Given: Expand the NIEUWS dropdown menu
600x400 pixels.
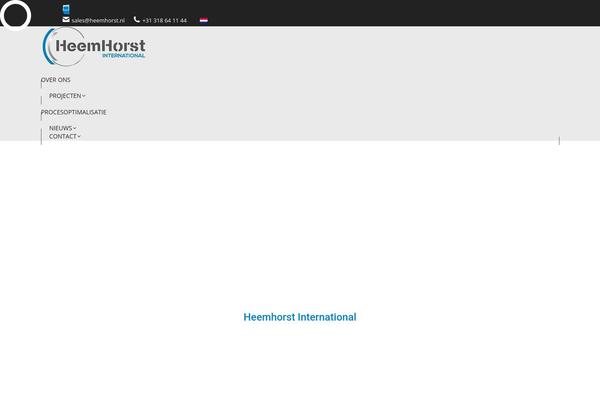Looking at the screenshot, I should point(62,128).
